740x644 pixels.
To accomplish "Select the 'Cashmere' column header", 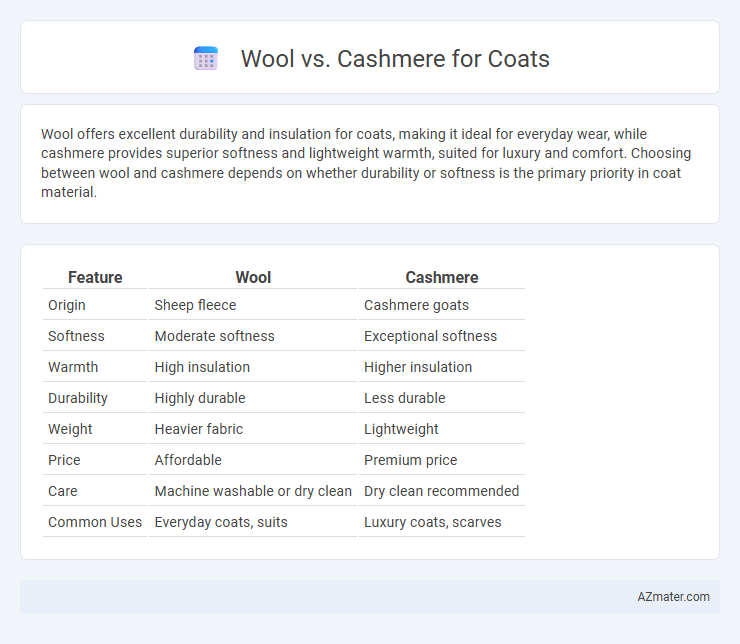I will 442,277.
